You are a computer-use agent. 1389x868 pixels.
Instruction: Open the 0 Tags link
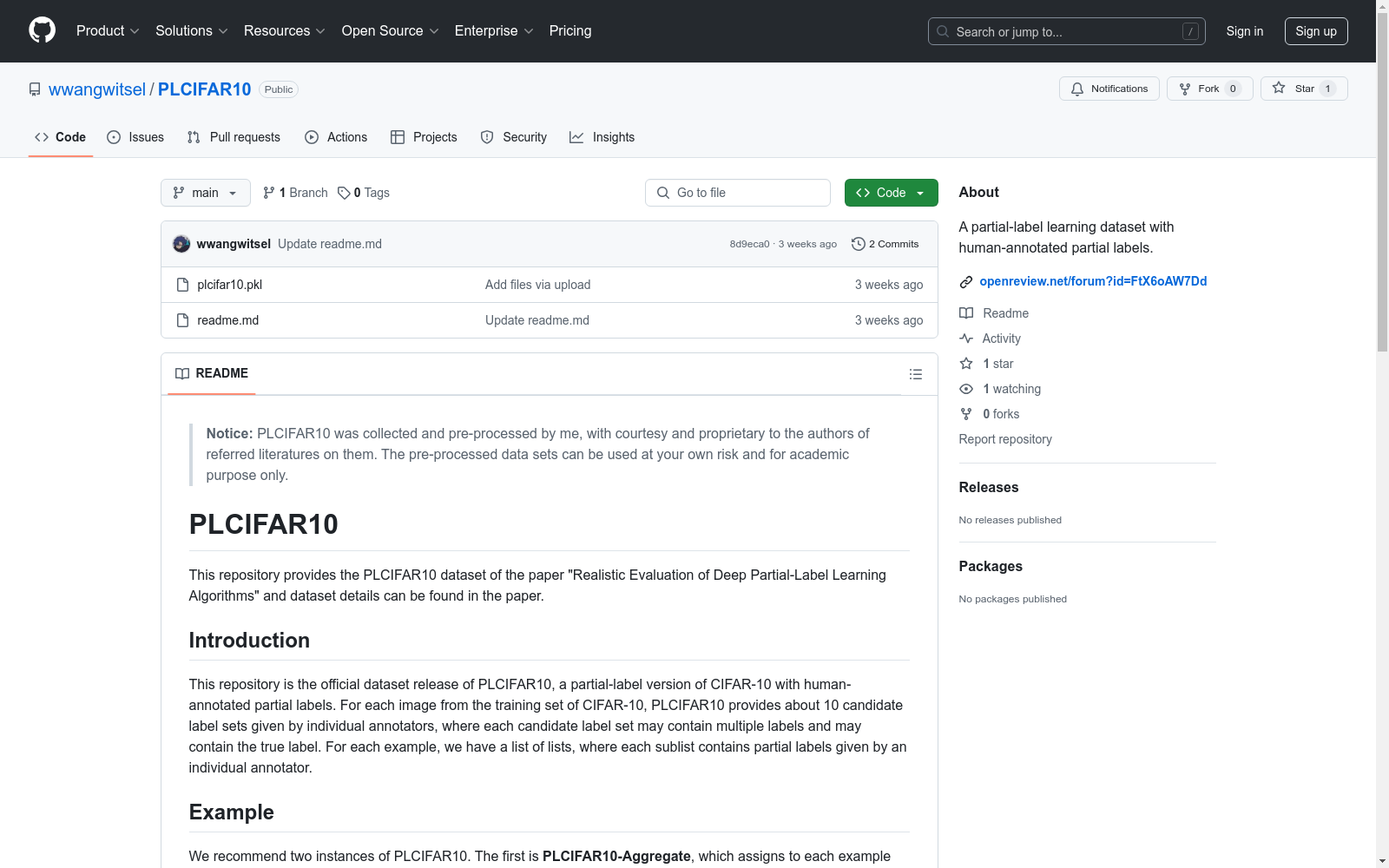coord(364,193)
